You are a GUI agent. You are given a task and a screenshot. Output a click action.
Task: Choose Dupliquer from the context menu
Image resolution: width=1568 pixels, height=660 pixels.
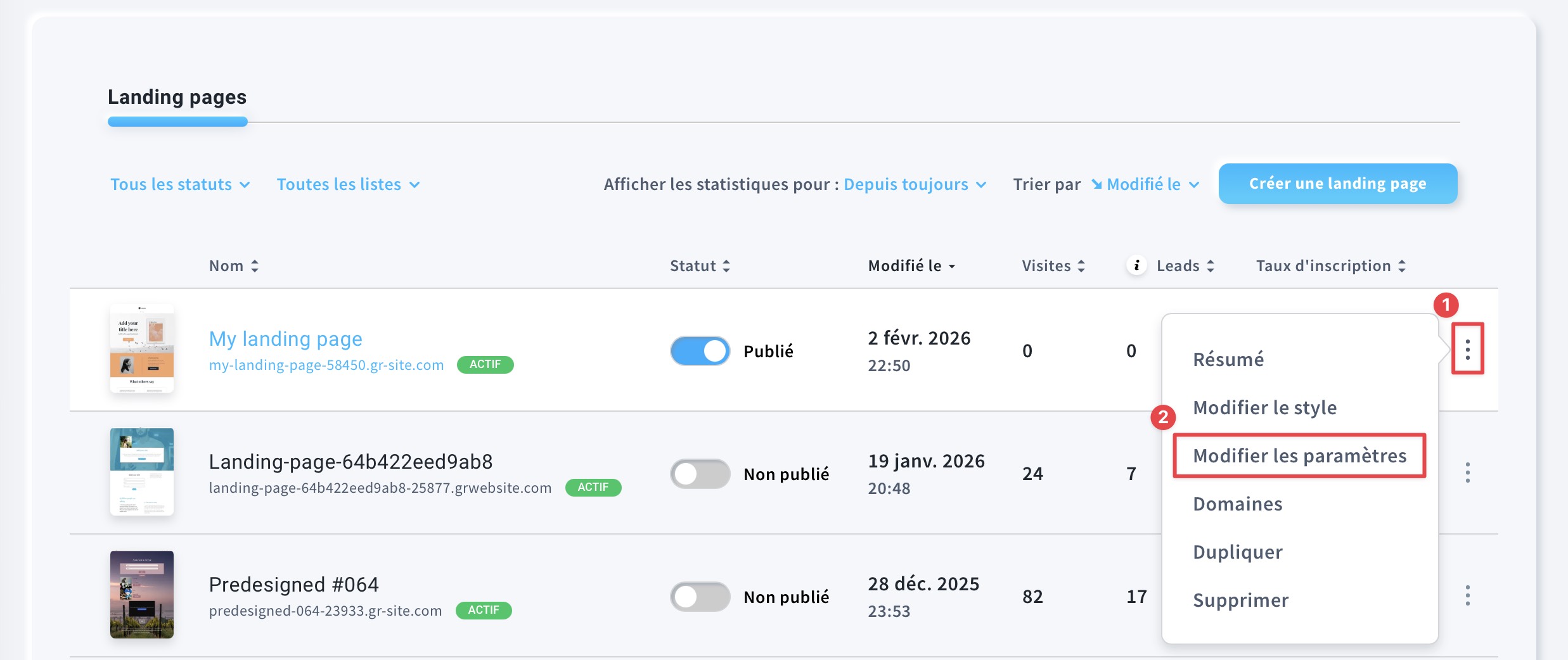pyautogui.click(x=1237, y=552)
